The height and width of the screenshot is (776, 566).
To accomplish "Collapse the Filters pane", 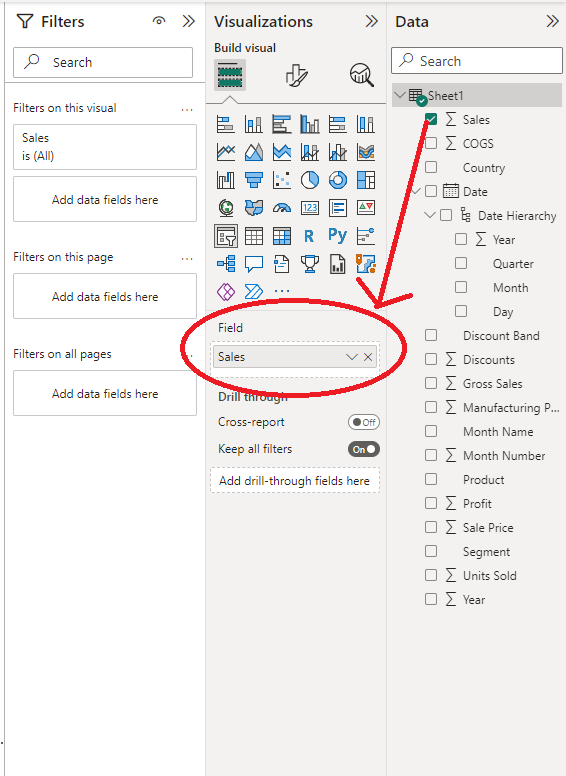I will (x=189, y=21).
